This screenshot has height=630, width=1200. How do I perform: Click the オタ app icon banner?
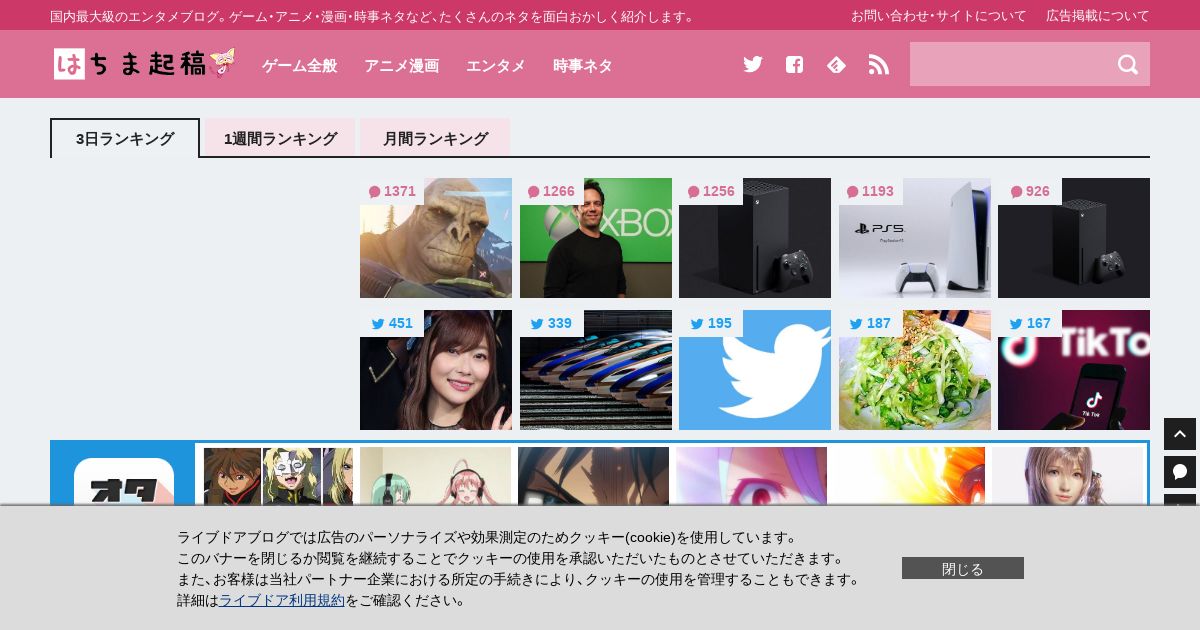pos(123,480)
